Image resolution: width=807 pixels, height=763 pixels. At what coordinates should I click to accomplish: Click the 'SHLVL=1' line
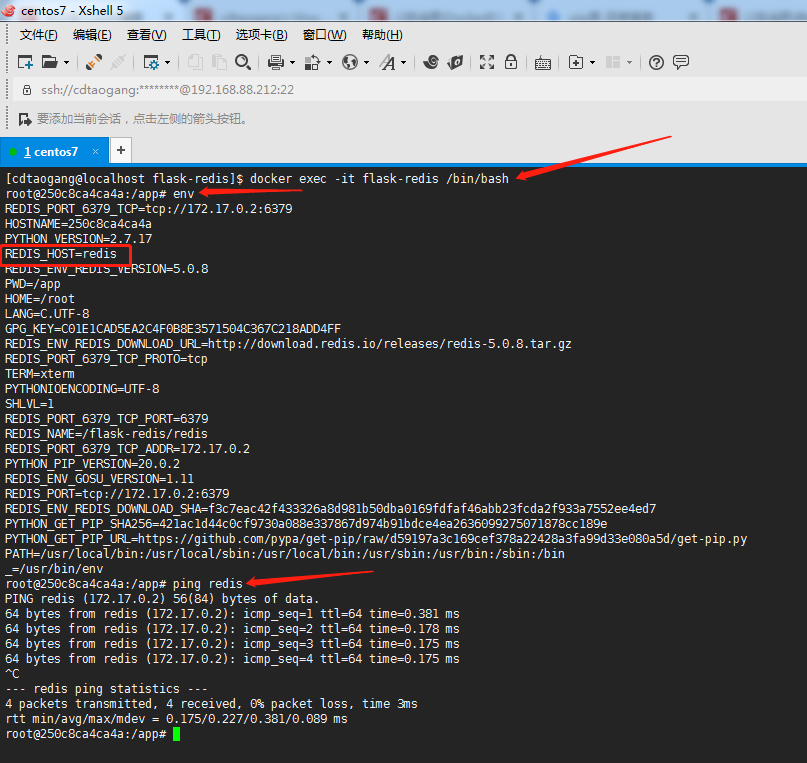coord(29,404)
